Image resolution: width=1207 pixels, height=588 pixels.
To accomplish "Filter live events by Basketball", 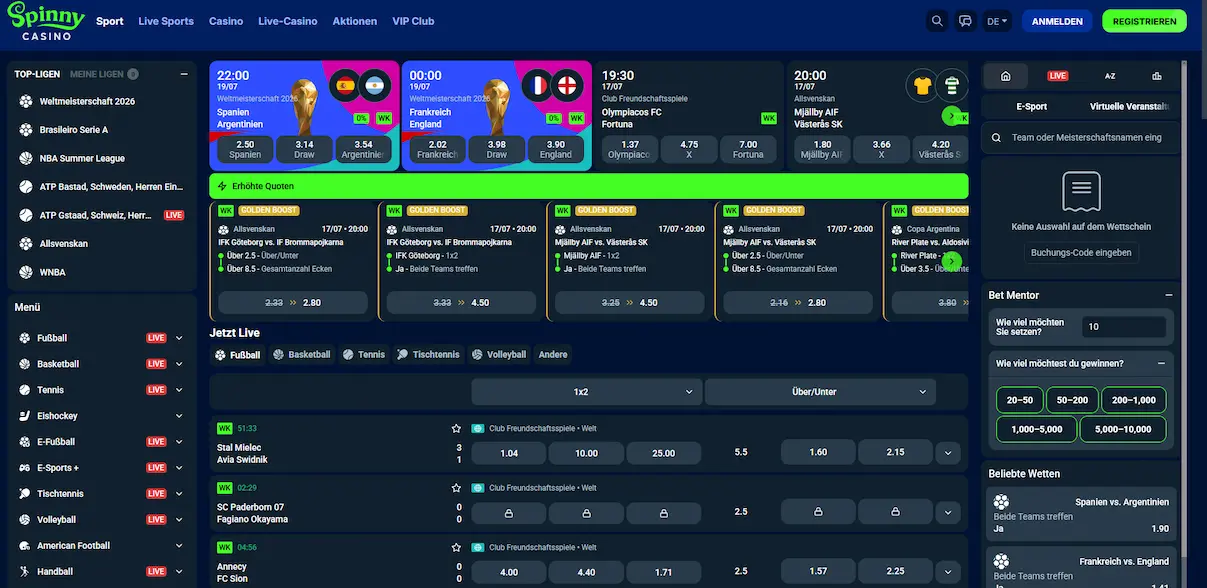I will [x=301, y=354].
